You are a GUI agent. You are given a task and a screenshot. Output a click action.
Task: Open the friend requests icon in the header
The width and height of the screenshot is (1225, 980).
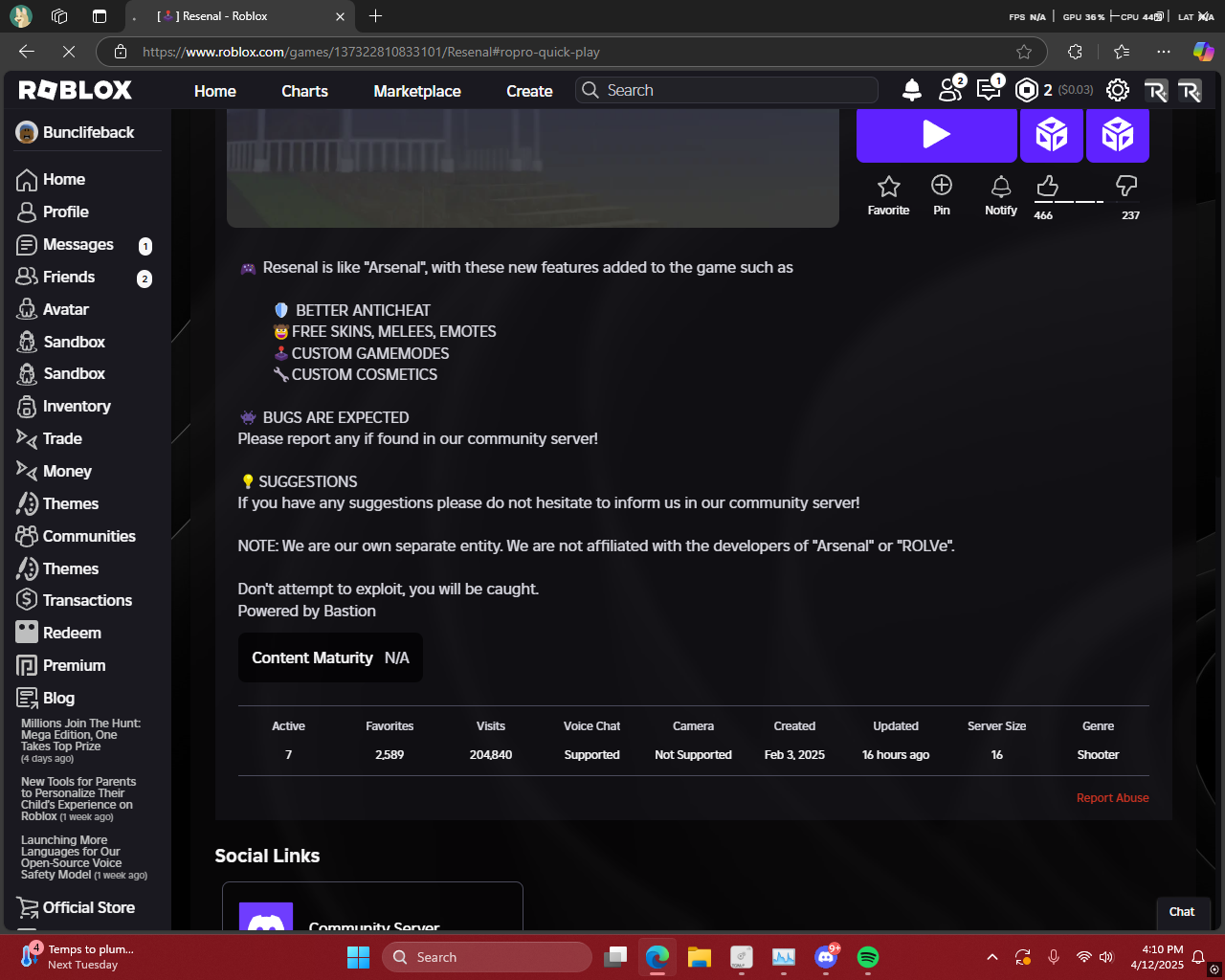(950, 89)
